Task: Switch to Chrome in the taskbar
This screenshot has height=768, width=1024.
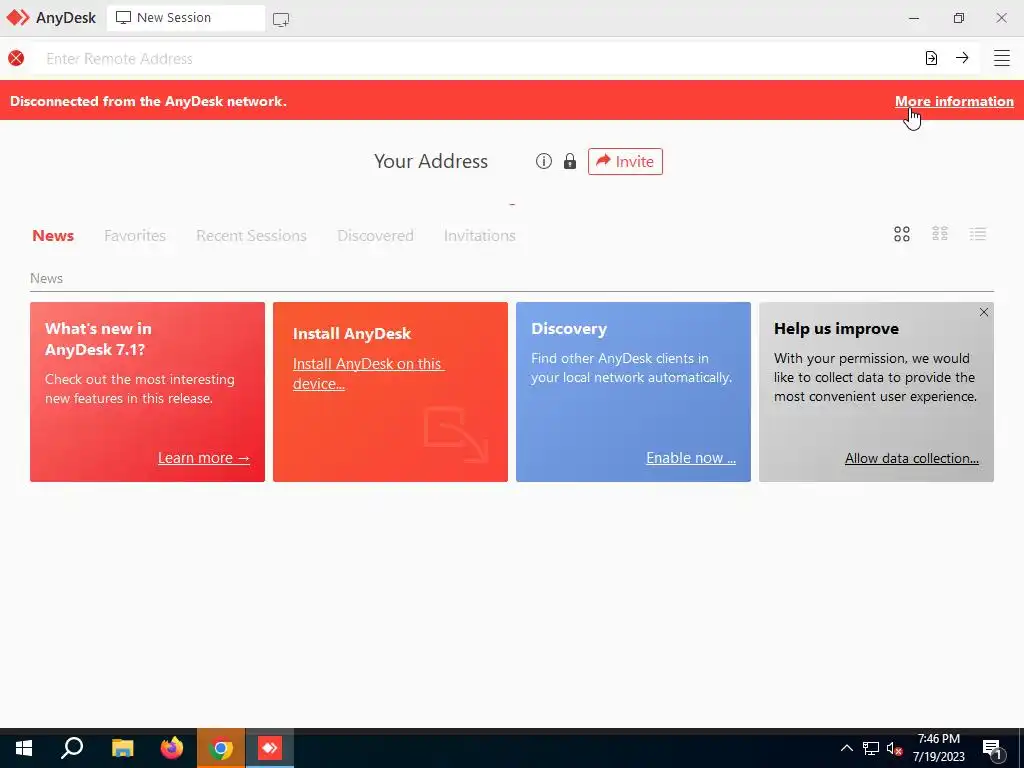Action: (221, 748)
